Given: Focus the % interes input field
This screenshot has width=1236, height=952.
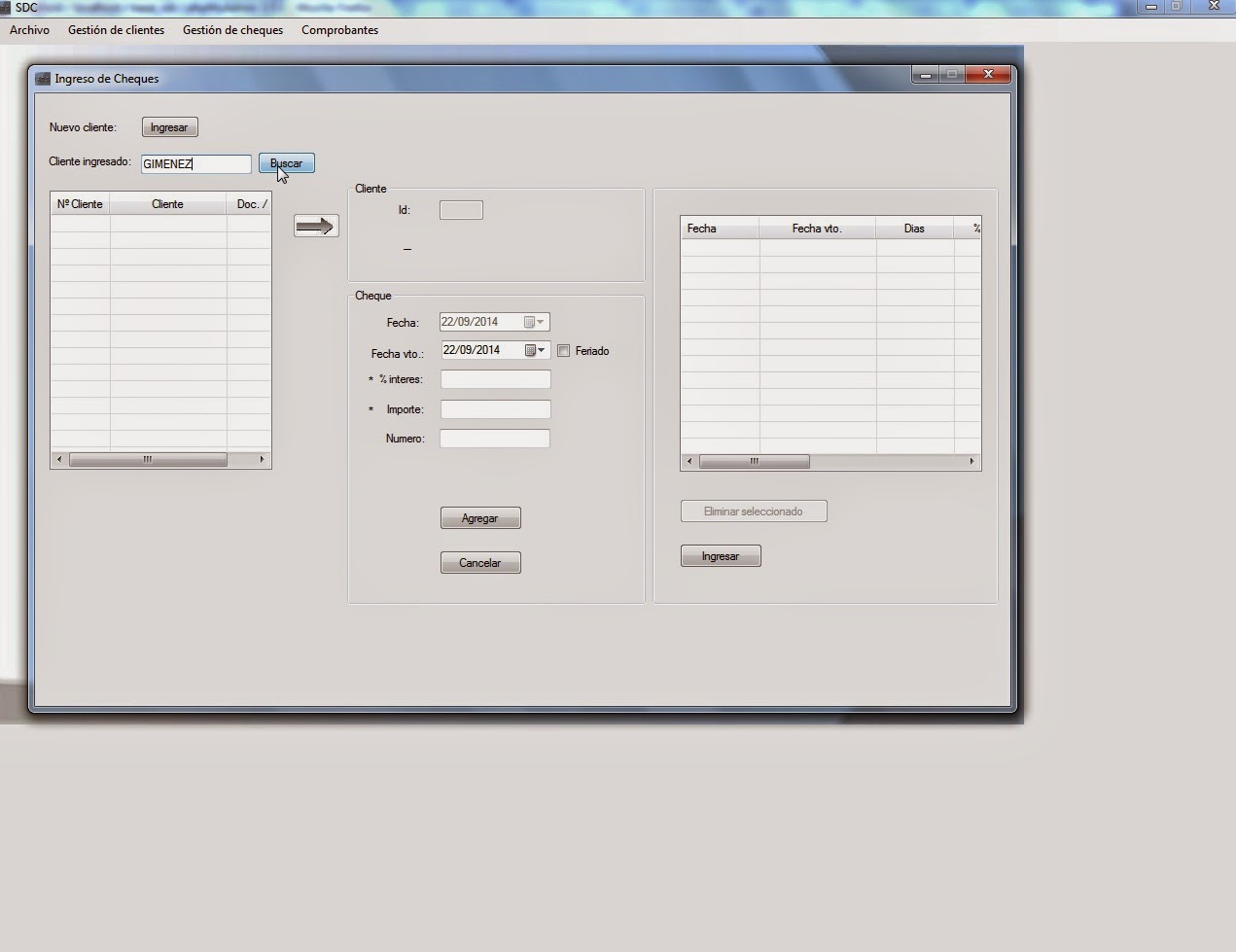Looking at the screenshot, I should (x=495, y=379).
